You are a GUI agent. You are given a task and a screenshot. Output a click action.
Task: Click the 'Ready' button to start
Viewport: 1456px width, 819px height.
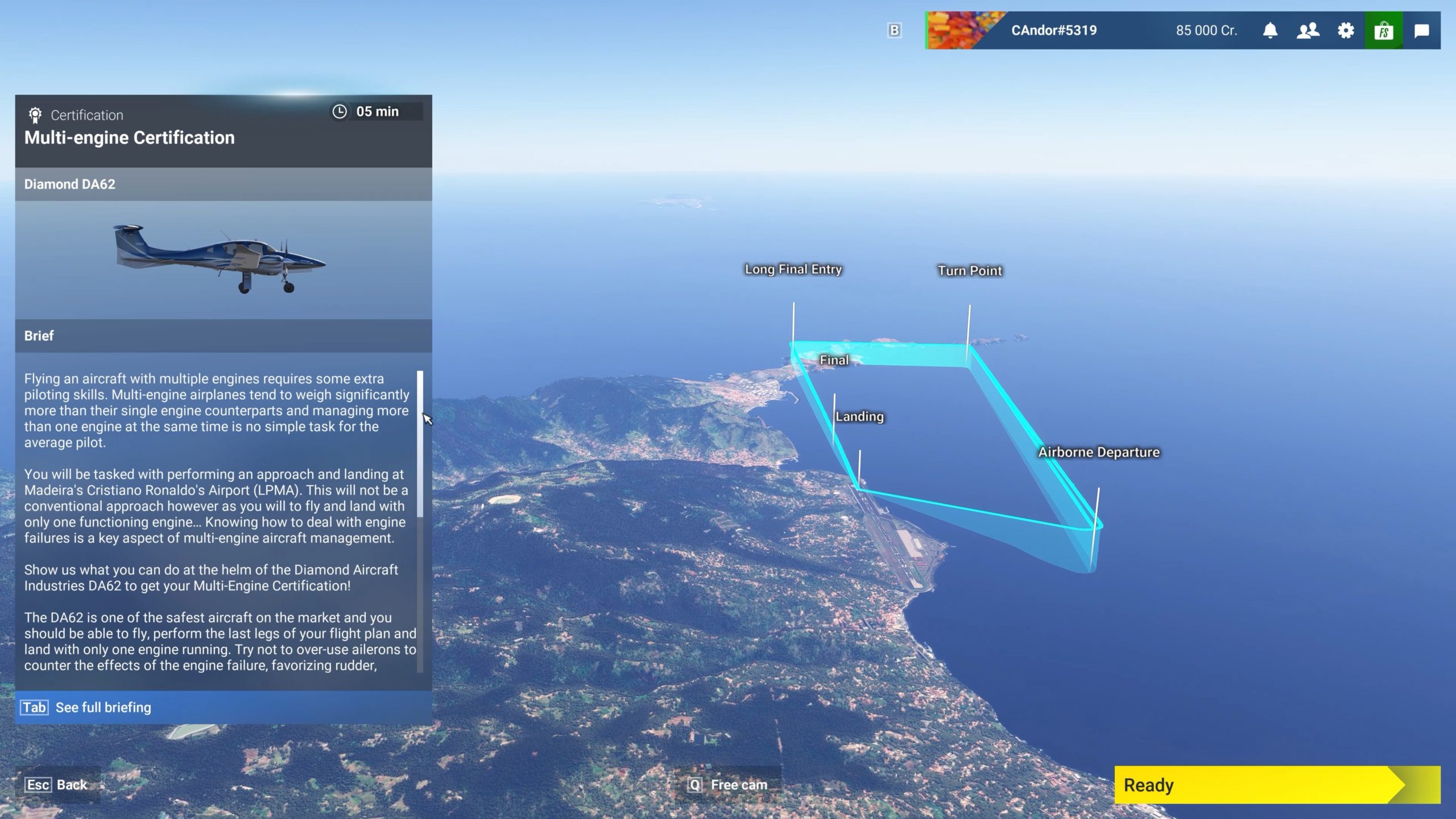(x=1278, y=785)
